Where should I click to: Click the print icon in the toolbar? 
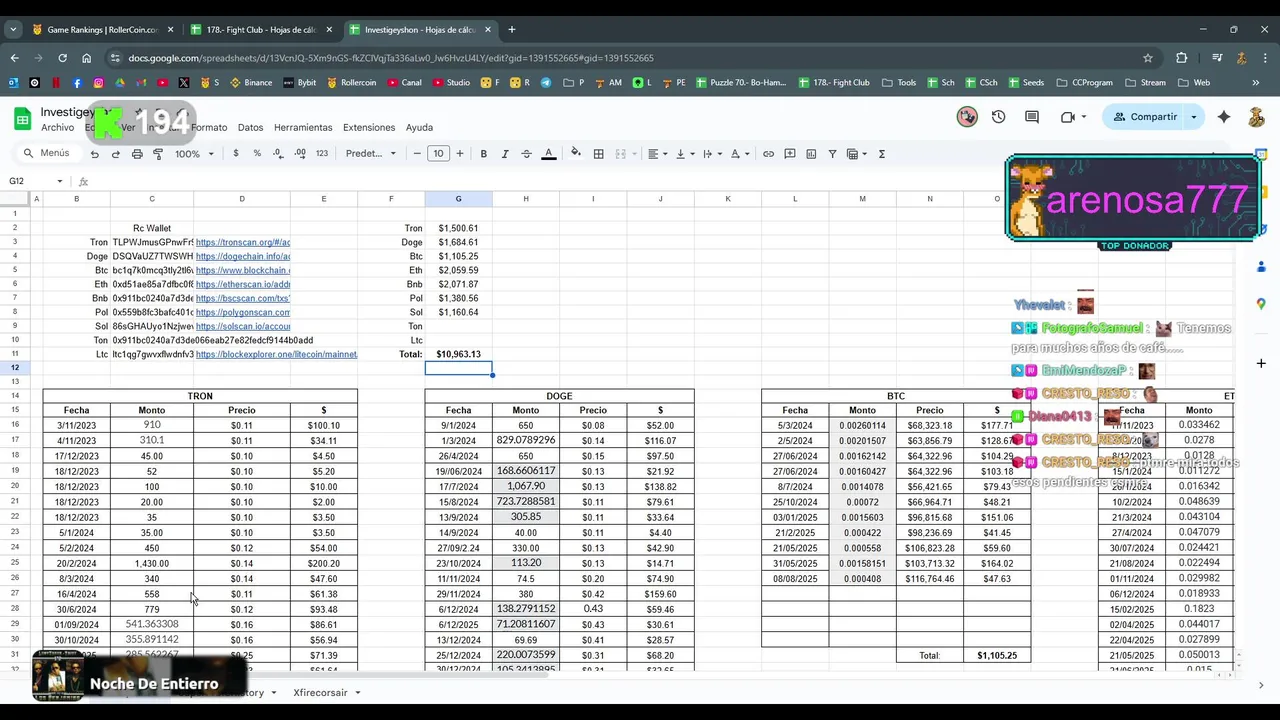coord(137,154)
